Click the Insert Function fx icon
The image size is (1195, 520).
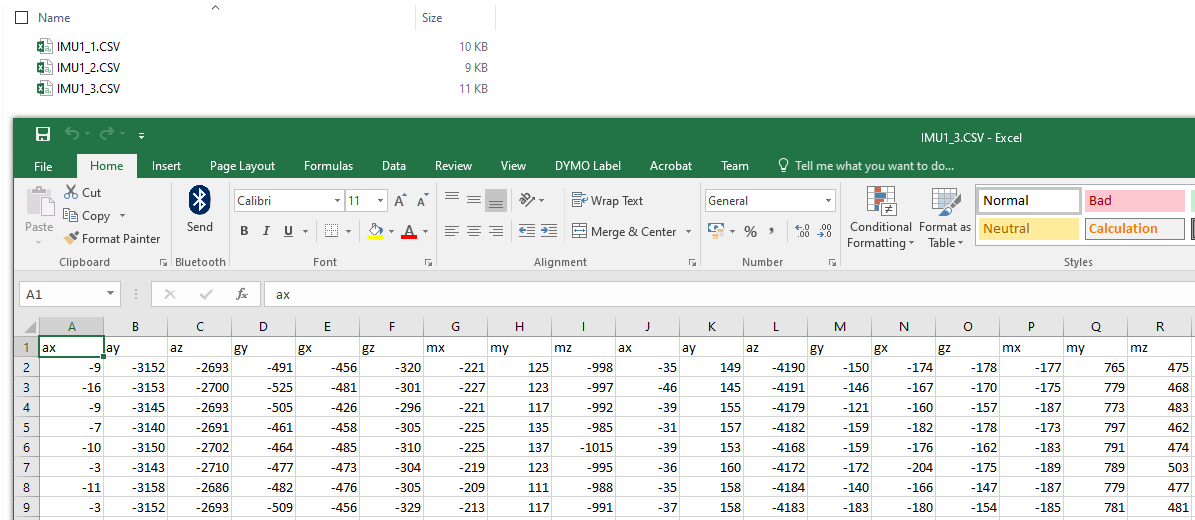point(241,294)
